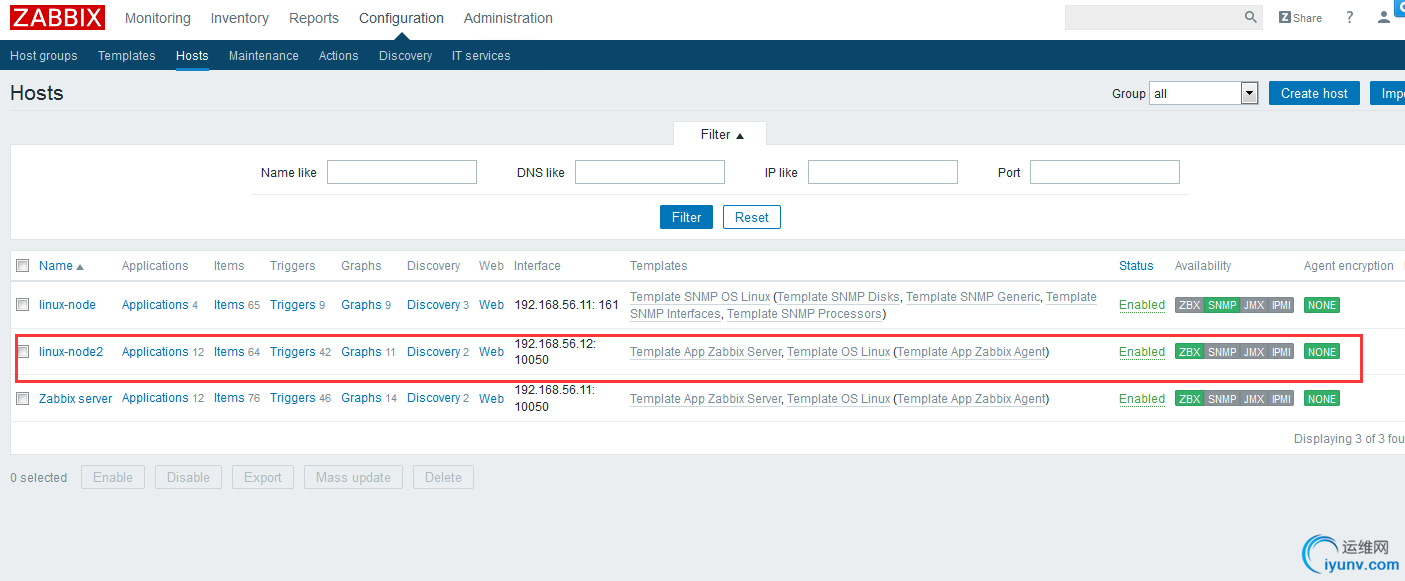Open the Monitoring menu
This screenshot has height=581, width=1405.
click(158, 18)
